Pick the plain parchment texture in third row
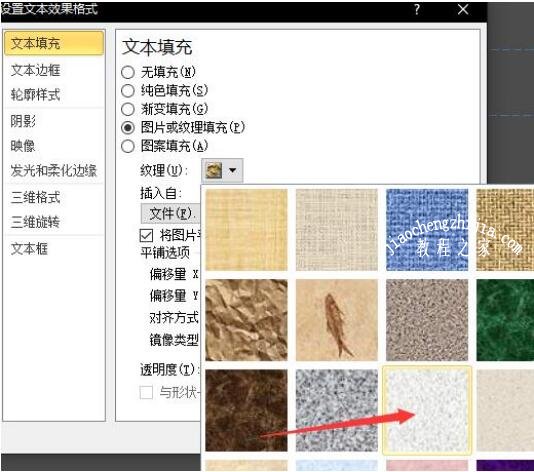The height and width of the screenshot is (472, 534). 505,410
